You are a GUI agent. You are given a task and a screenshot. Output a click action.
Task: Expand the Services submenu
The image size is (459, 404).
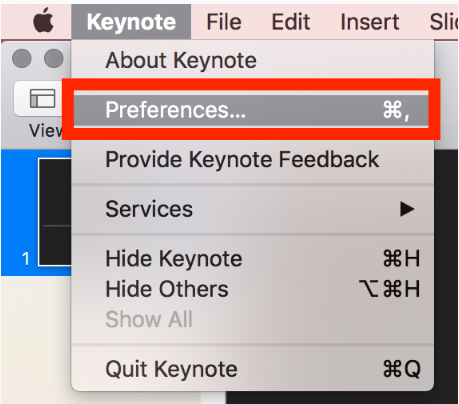tap(252, 209)
